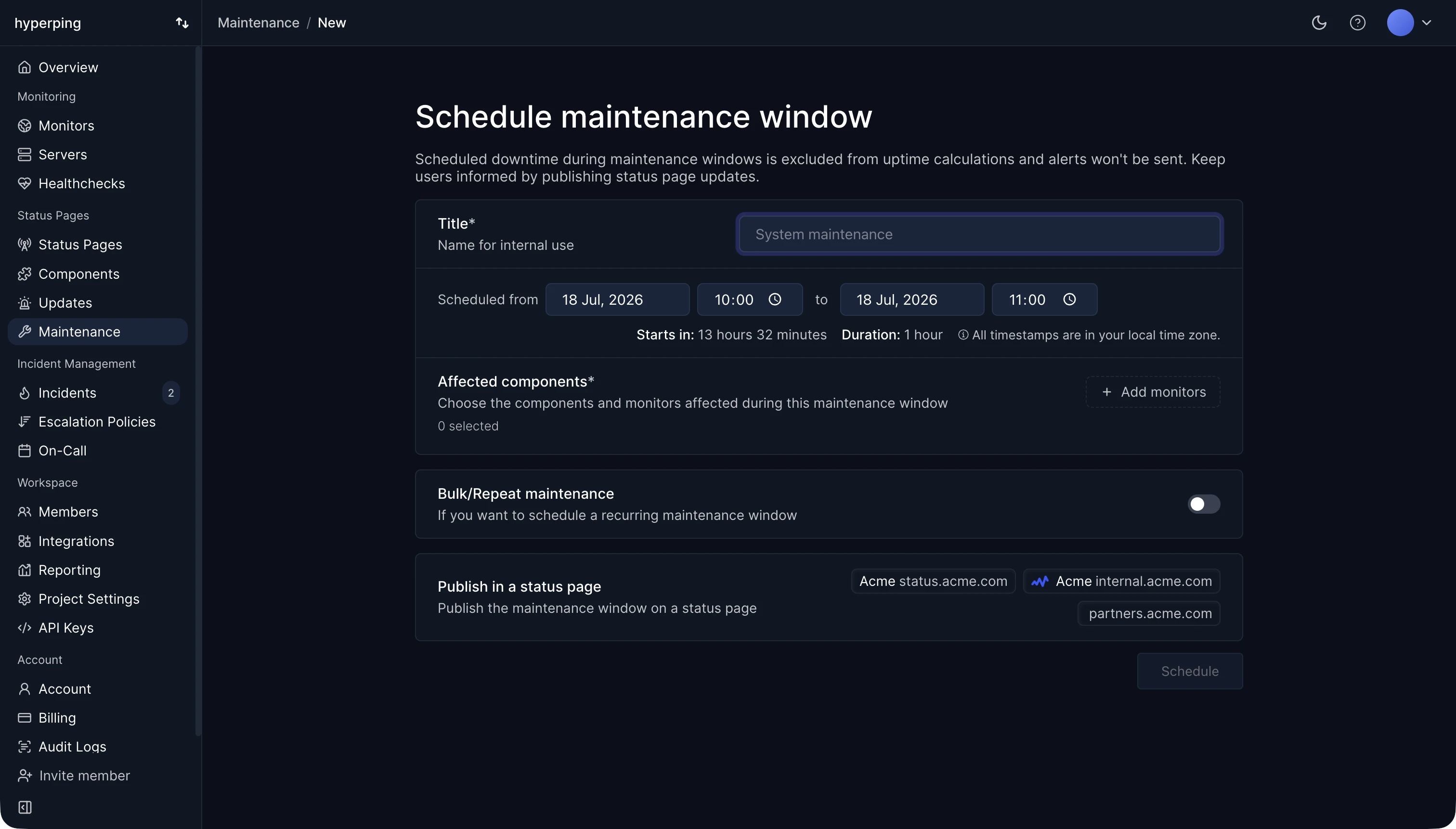Image resolution: width=1456 pixels, height=829 pixels.
Task: Click the Billing card icon
Action: (x=25, y=717)
